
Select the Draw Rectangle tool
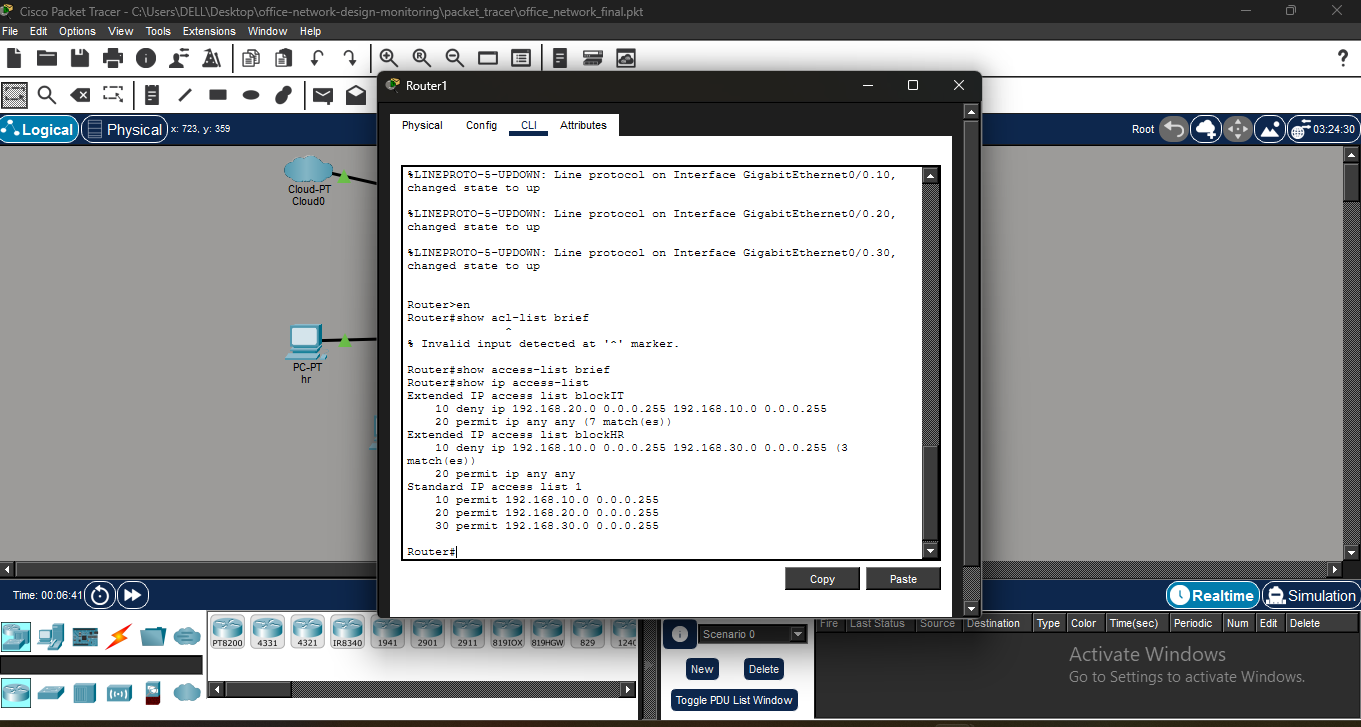coord(218,95)
